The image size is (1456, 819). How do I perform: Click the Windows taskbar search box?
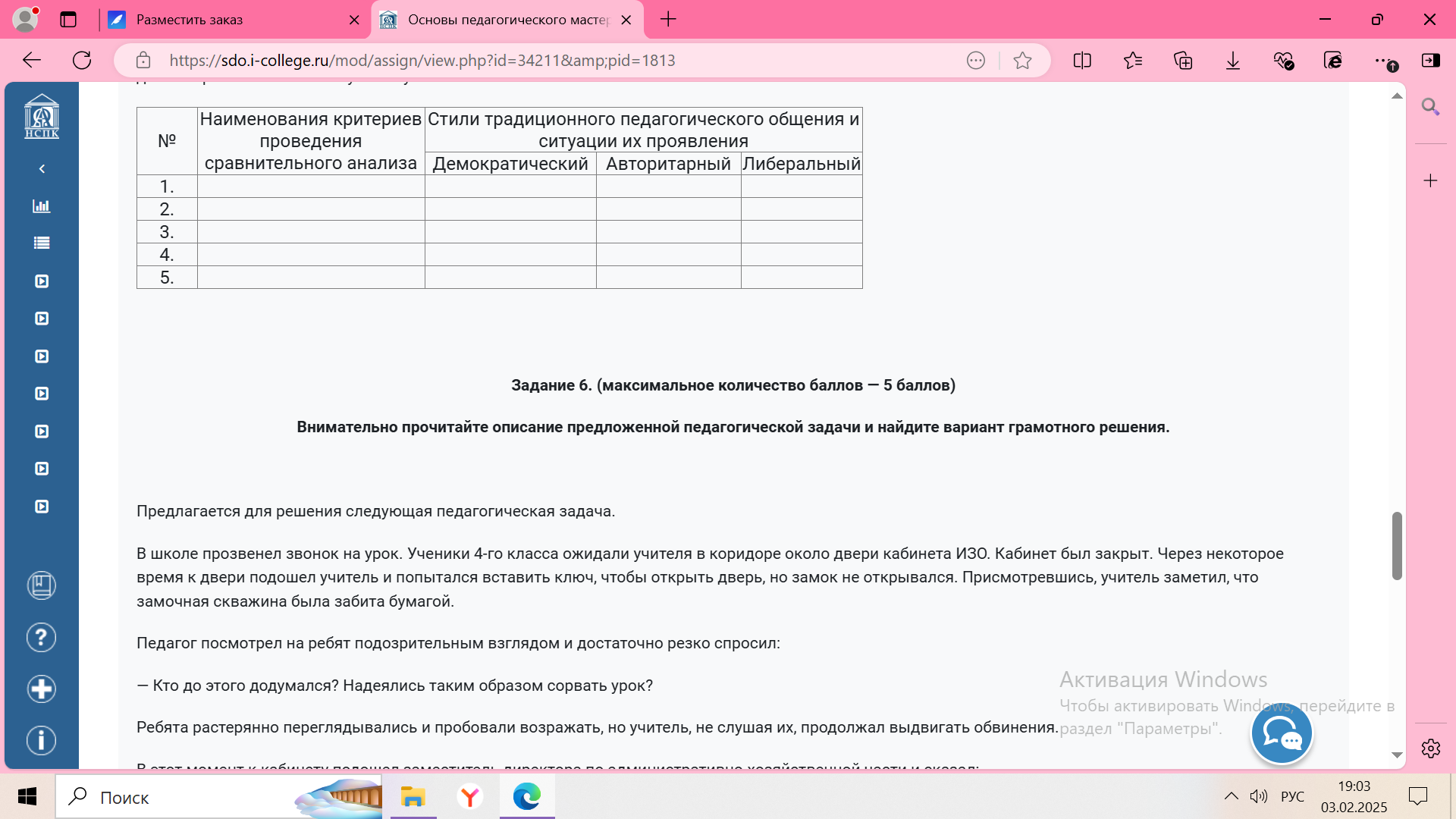pyautogui.click(x=182, y=797)
